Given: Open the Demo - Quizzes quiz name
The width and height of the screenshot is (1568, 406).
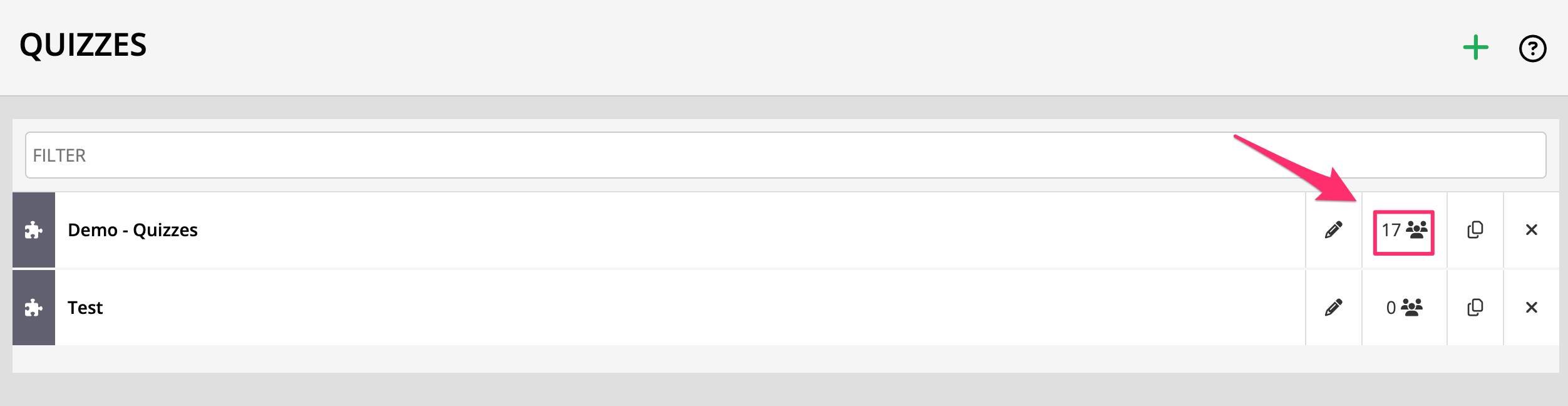Looking at the screenshot, I should 133,231.
